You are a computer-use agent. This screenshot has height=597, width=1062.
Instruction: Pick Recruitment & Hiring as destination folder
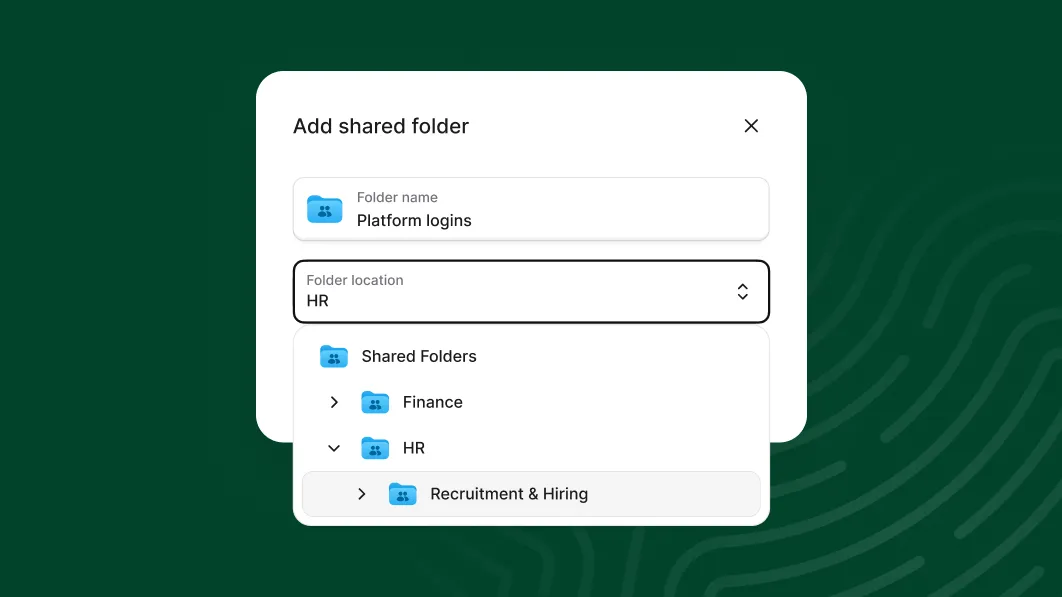point(509,493)
